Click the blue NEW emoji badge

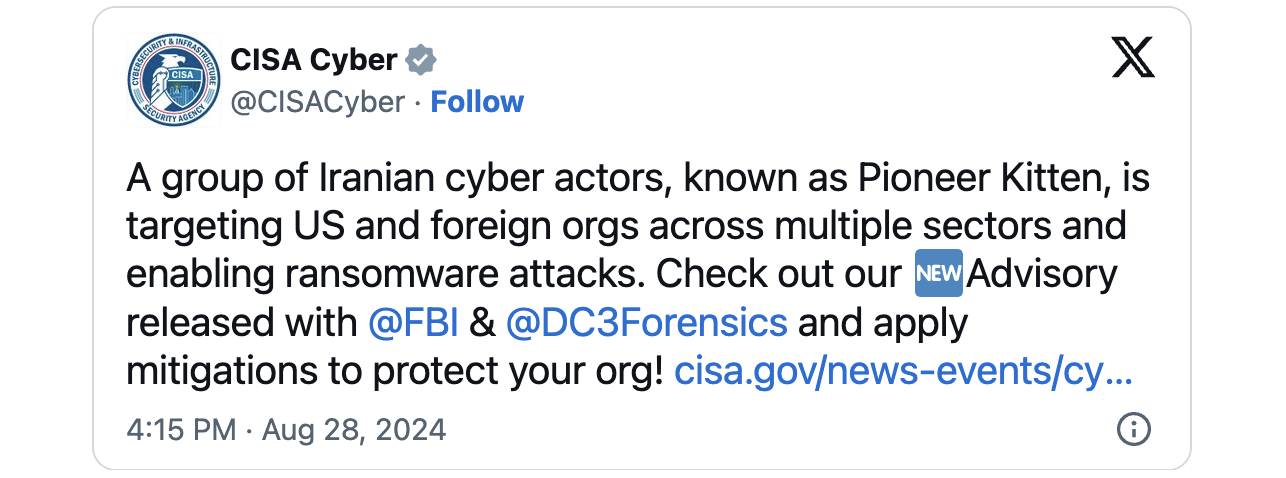(939, 273)
